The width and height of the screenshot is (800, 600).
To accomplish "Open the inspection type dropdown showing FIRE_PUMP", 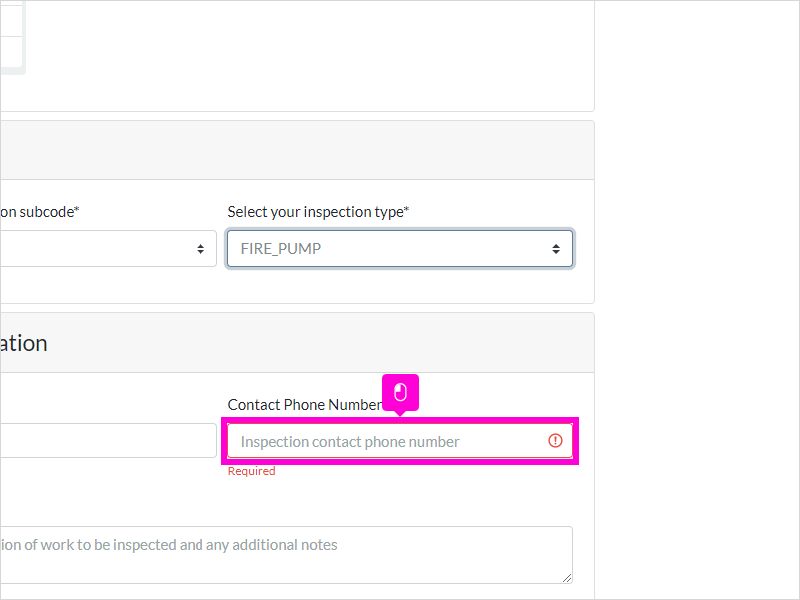I will pos(400,248).
